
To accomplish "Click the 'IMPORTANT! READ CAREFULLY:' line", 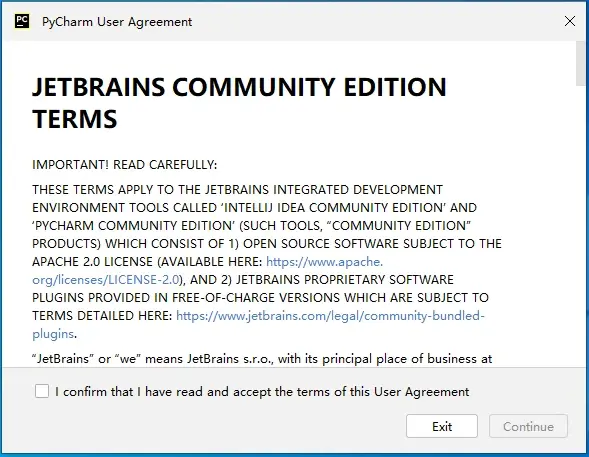I will point(125,165).
